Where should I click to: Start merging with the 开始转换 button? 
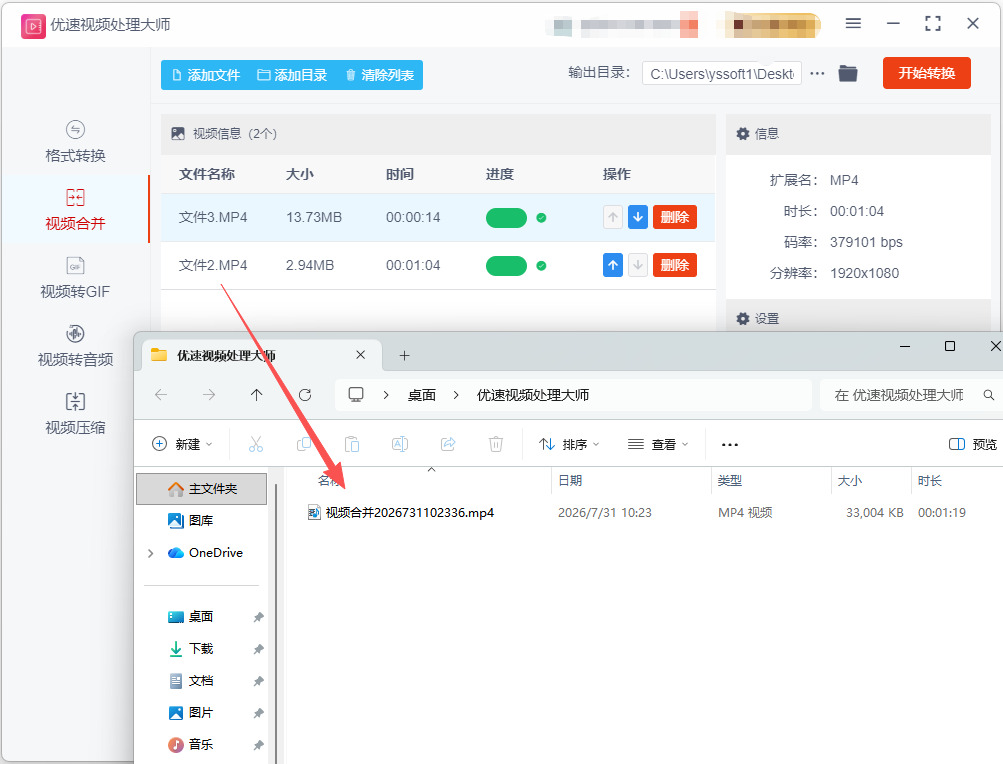(x=926, y=73)
